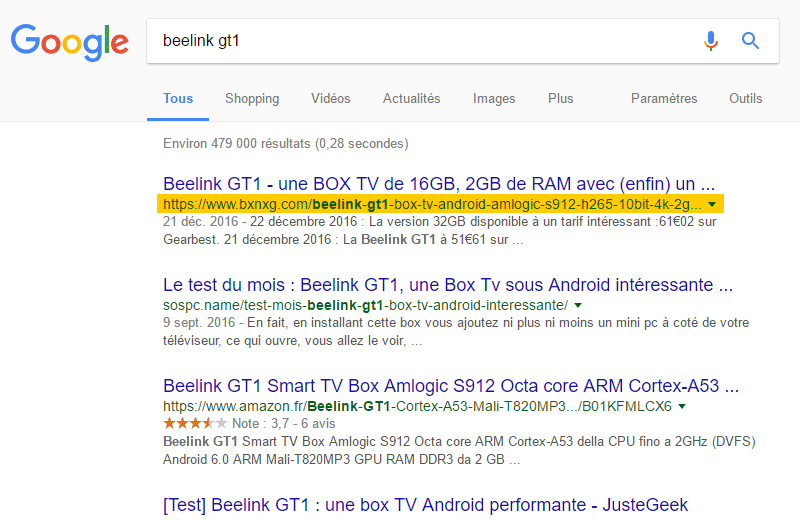This screenshot has height=520, width=800.
Task: Click the star rating of the Amazon result
Action: (x=195, y=423)
